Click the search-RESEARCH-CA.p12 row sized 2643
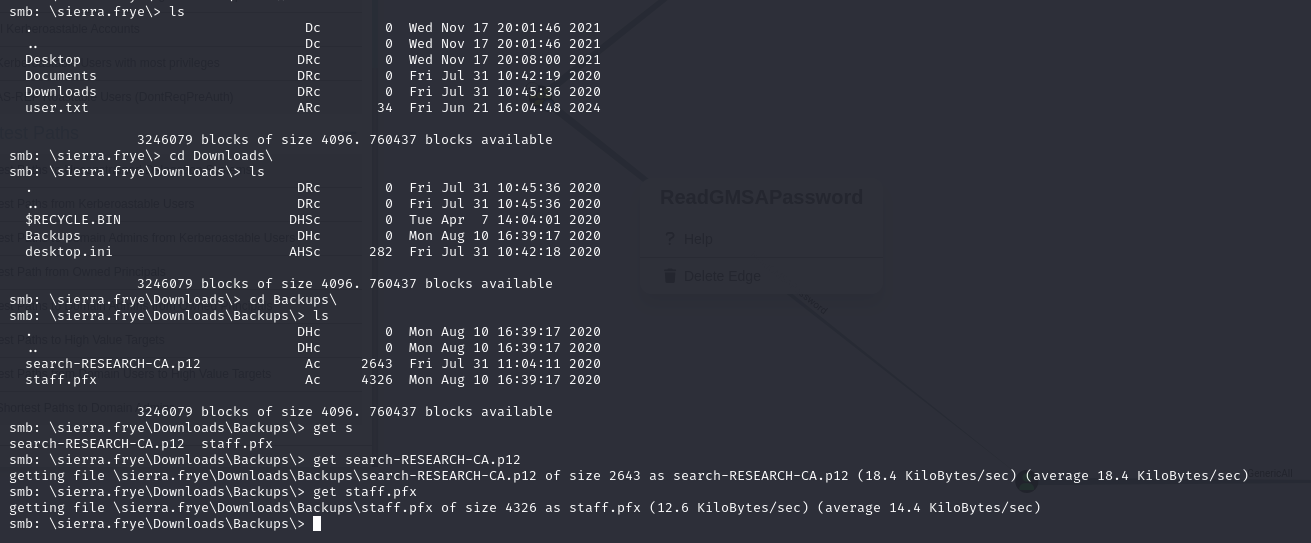 click(x=313, y=364)
